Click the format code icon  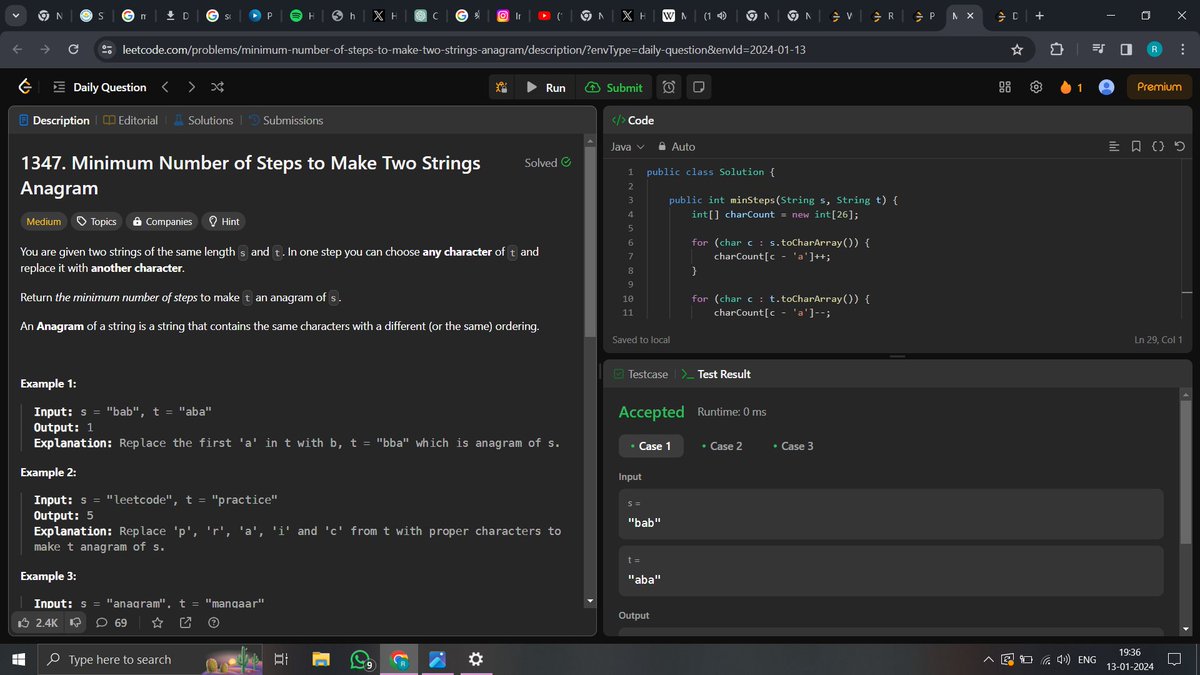click(x=1115, y=146)
